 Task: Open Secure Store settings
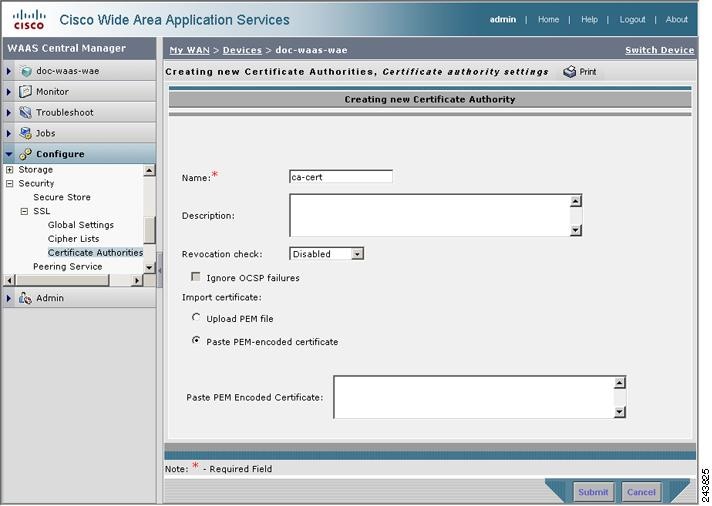click(x=62, y=197)
